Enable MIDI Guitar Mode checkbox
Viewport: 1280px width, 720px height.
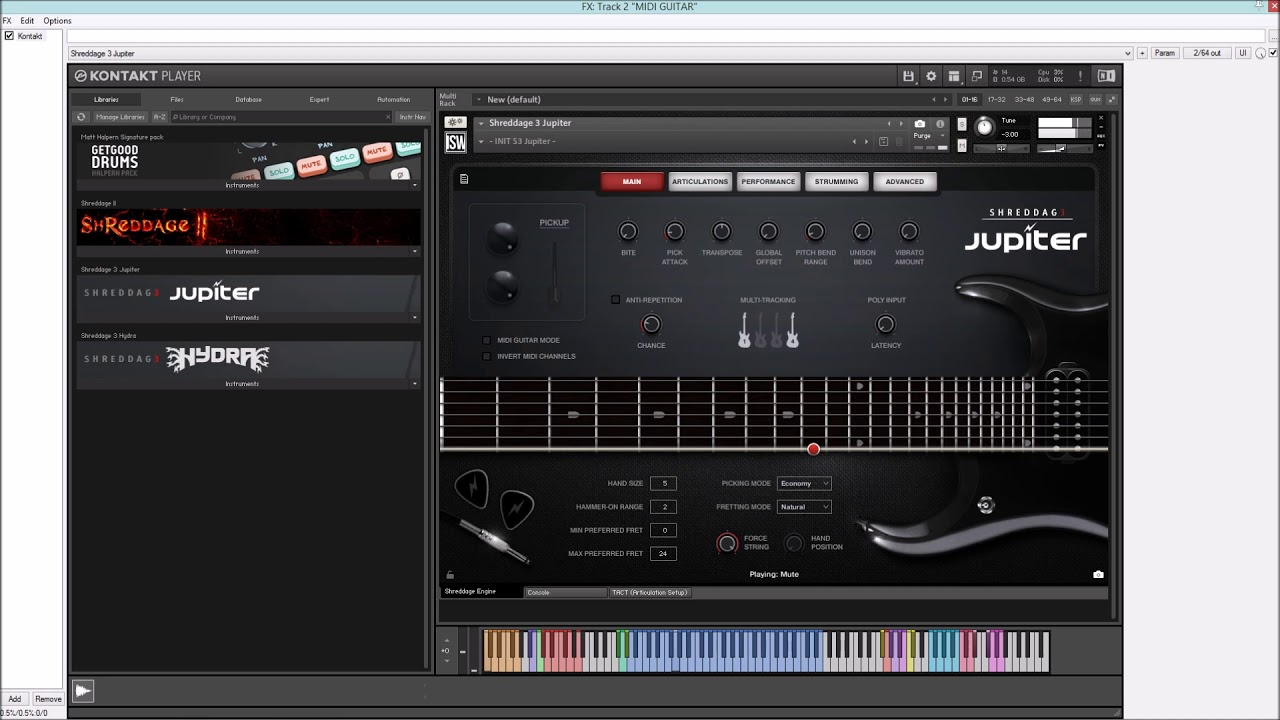[487, 340]
